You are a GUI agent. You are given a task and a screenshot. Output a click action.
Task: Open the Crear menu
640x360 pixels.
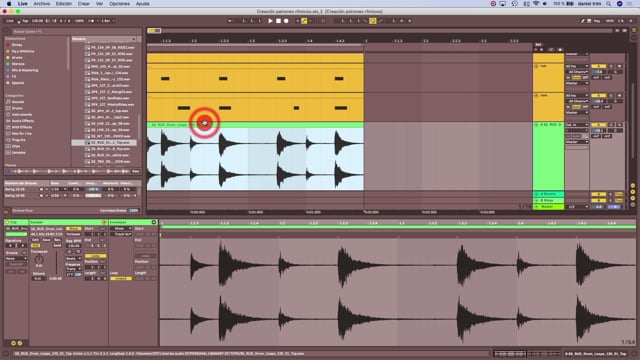[84, 4]
